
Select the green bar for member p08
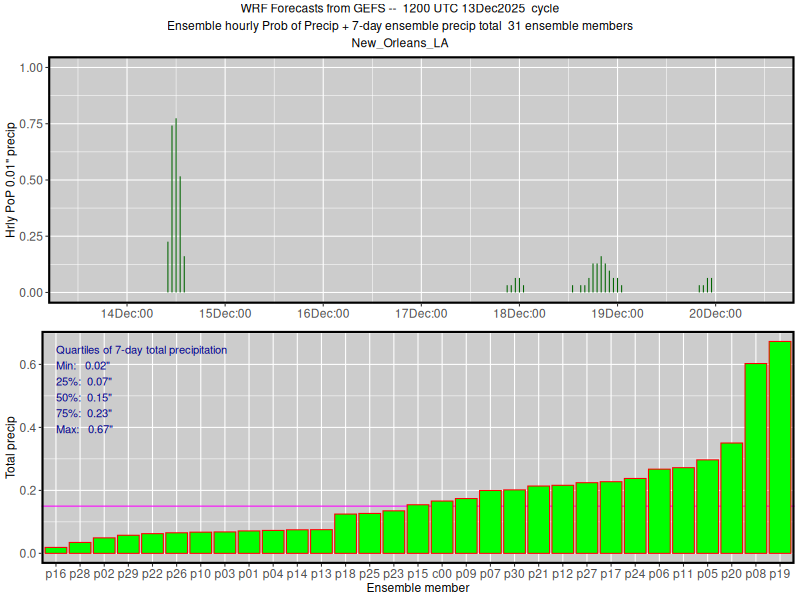(x=756, y=459)
